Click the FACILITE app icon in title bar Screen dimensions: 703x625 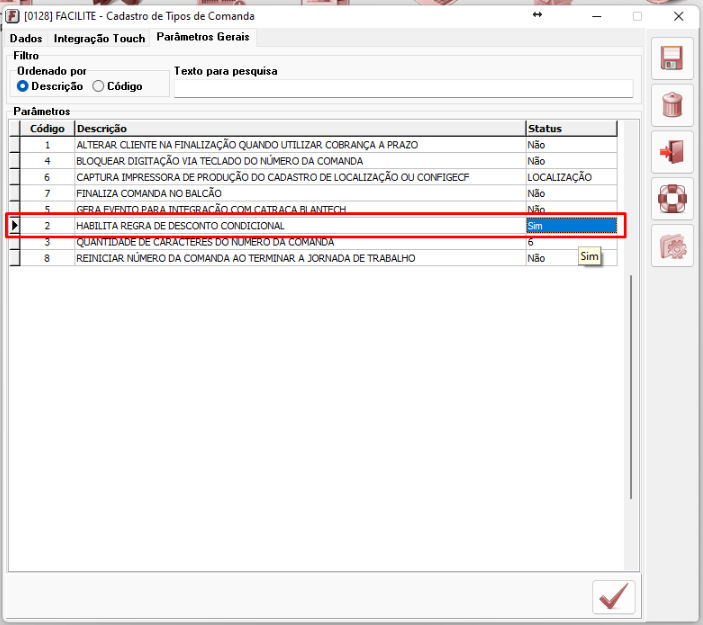pyautogui.click(x=12, y=17)
